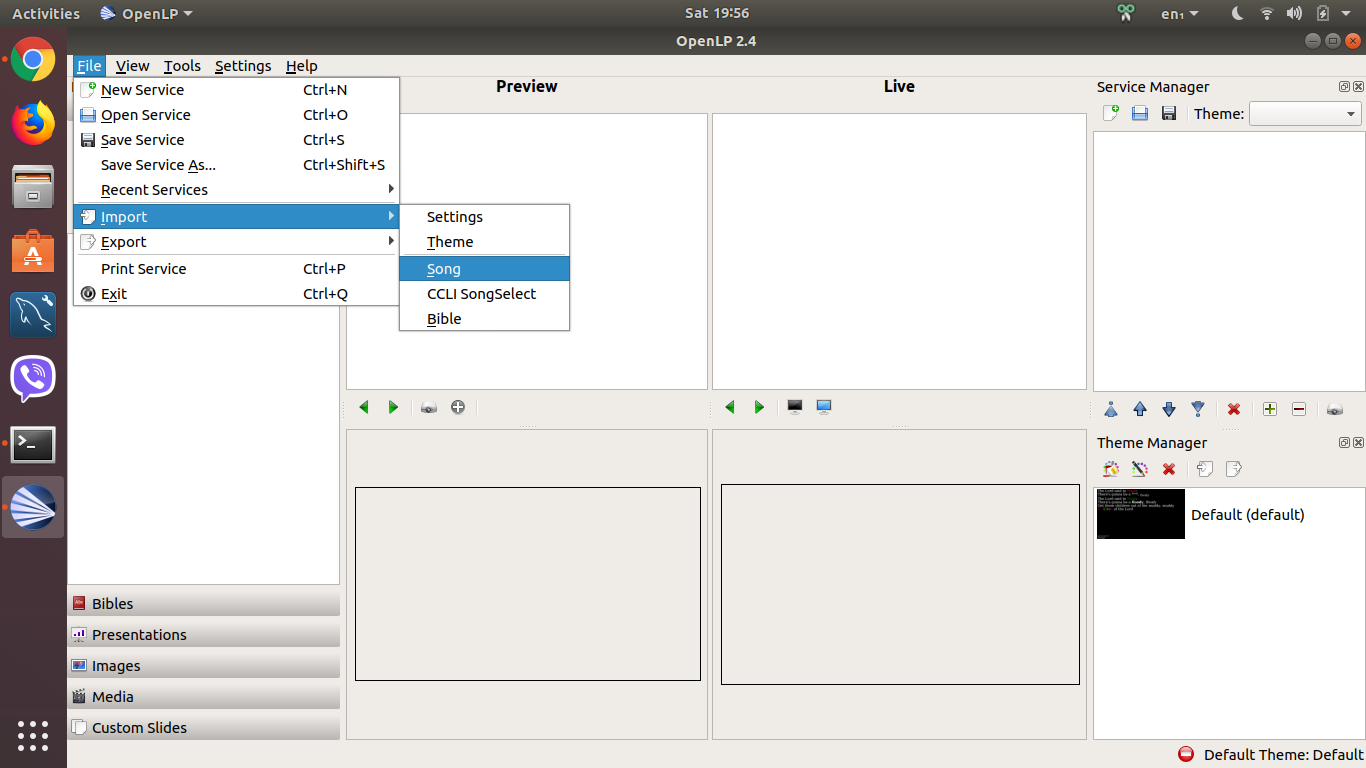Save the service via the floppy disk icon

coord(1168,114)
